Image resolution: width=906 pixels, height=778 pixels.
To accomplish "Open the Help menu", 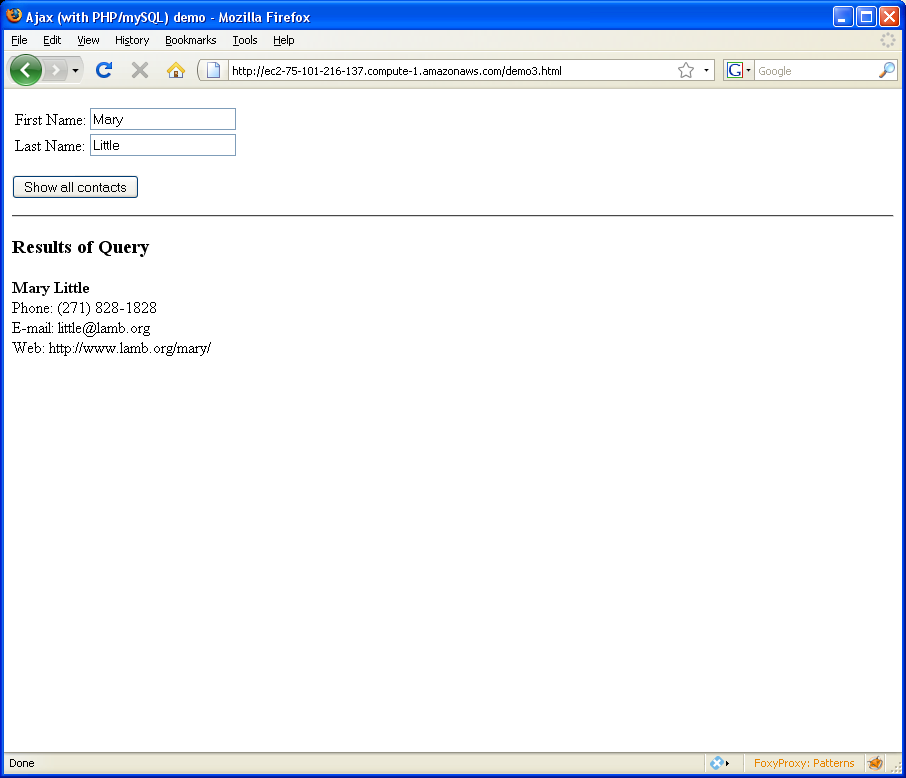I will pos(284,40).
